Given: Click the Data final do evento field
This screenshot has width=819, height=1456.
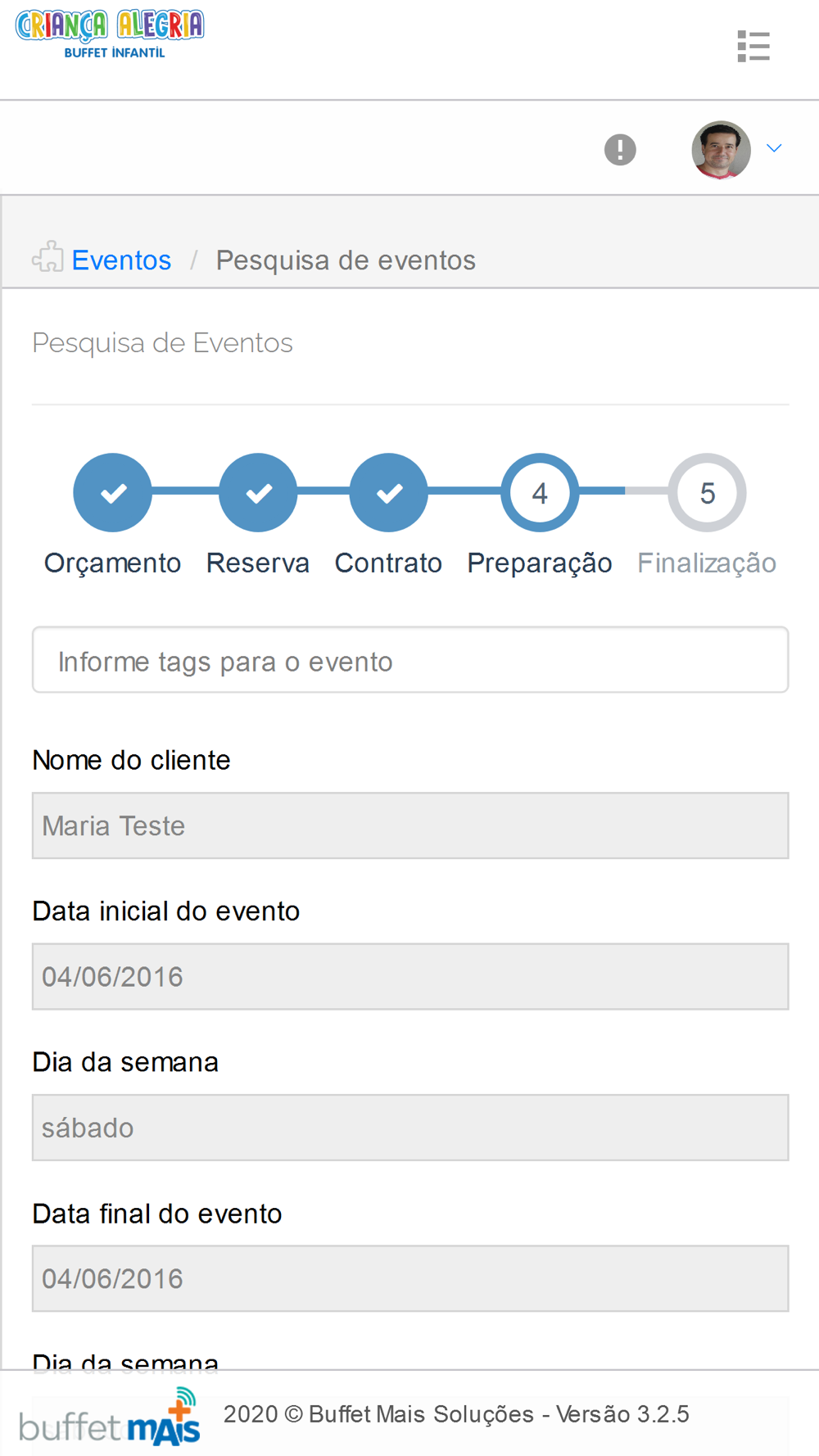Looking at the screenshot, I should [x=410, y=1278].
